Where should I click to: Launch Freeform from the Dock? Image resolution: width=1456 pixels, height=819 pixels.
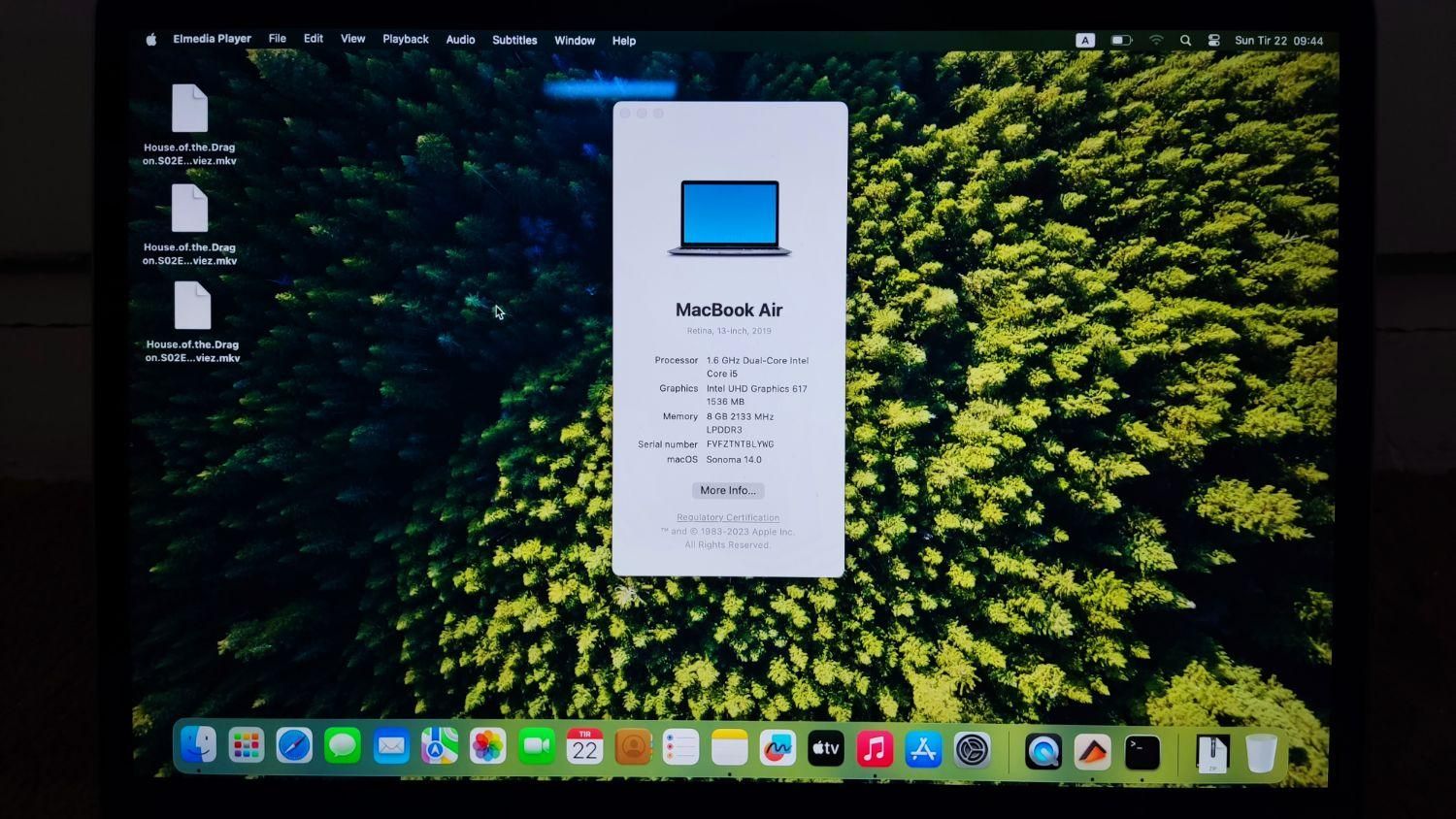tap(778, 748)
